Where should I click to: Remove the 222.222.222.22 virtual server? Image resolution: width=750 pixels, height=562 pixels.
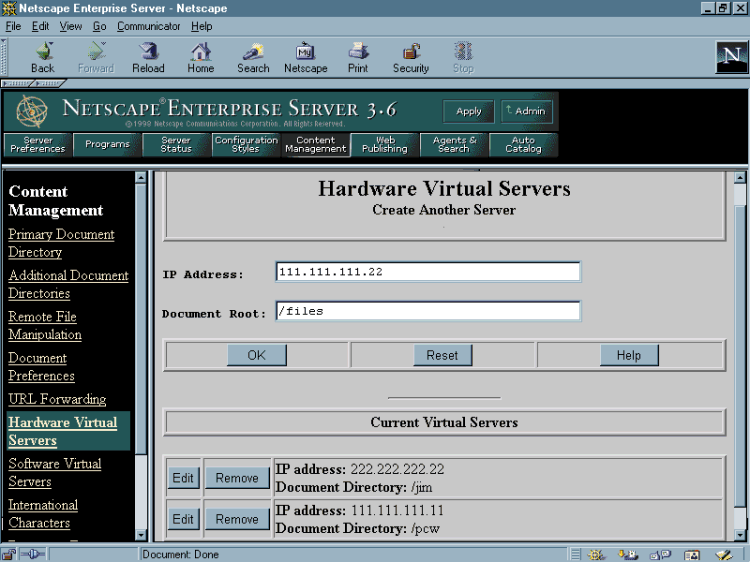pos(237,478)
